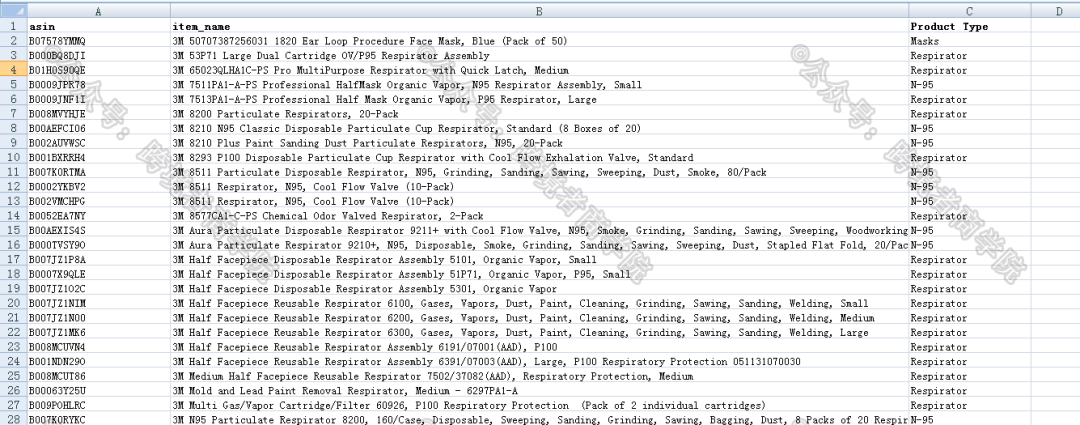Select column A header
This screenshot has height=425, width=1080.
[99, 10]
